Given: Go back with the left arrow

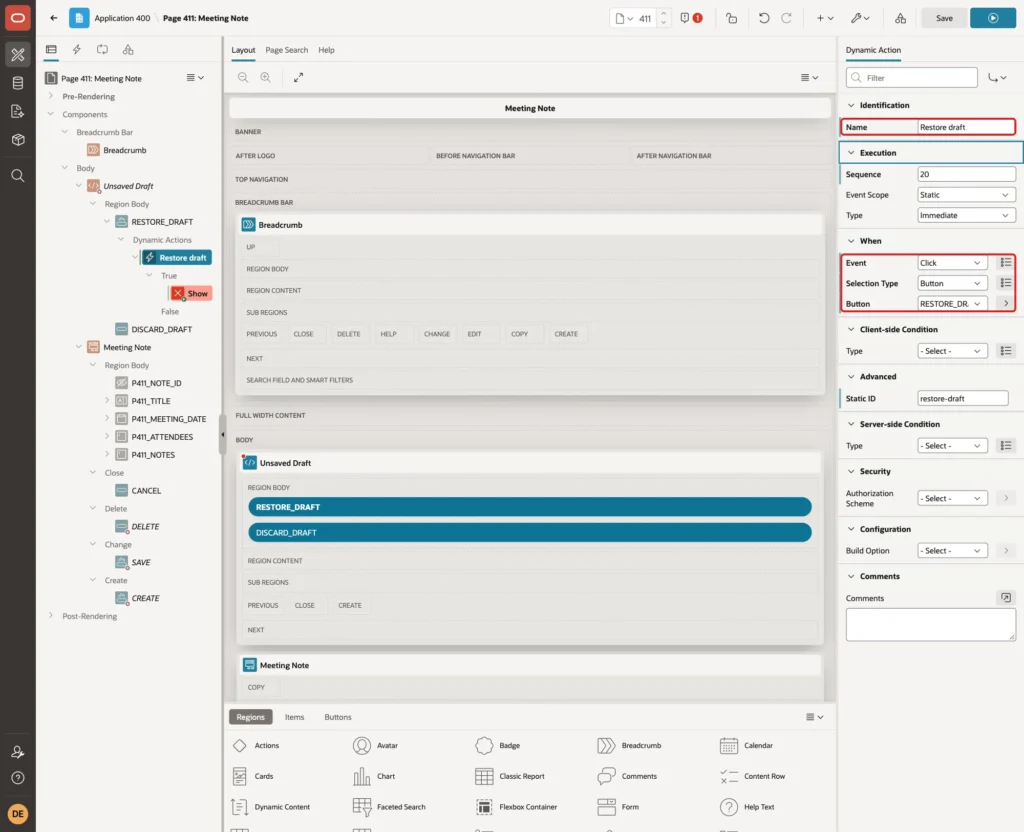Looking at the screenshot, I should tap(54, 18).
